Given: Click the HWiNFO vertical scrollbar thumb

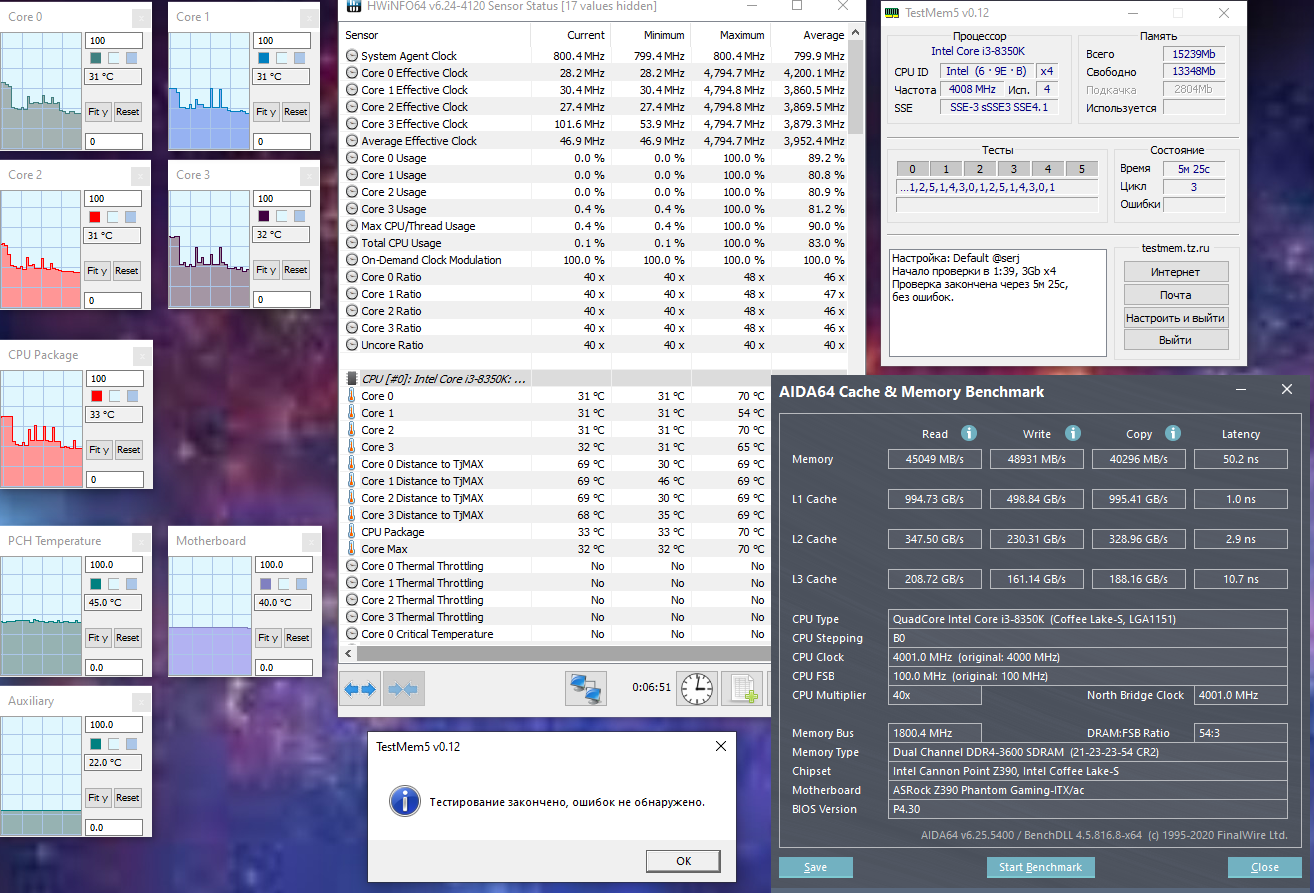Looking at the screenshot, I should tap(855, 88).
